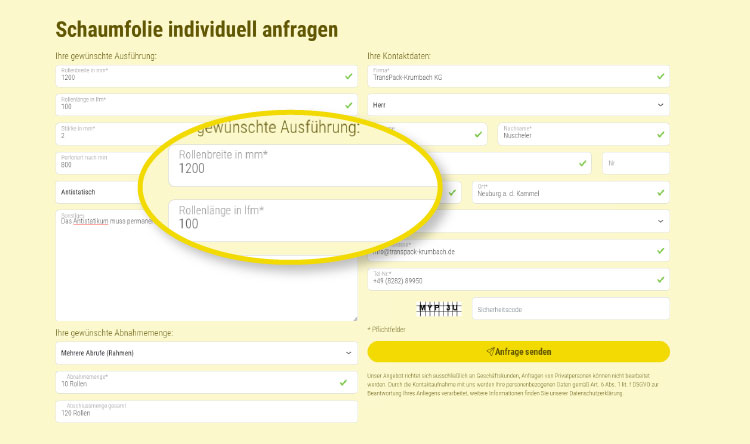Click the checkmark in the Abnahmemenge field
Screen dimensions: 750x444
pyautogui.click(x=348, y=381)
